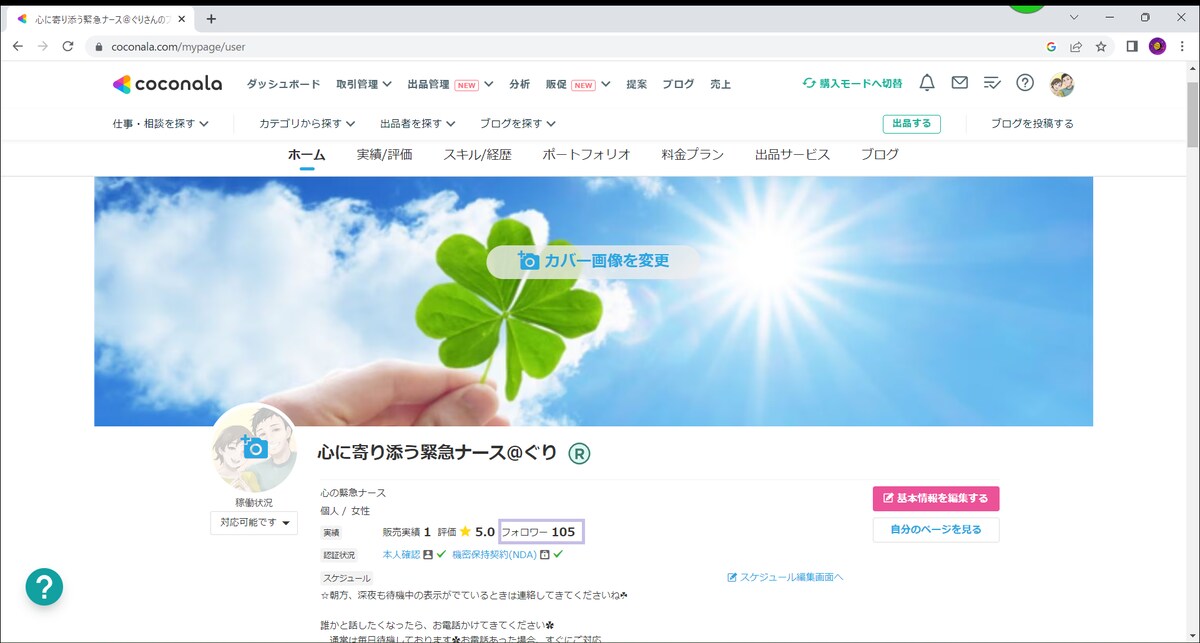Click the 機密保持契約(NDA) link
Image resolution: width=1200 pixels, height=643 pixels.
[495, 554]
